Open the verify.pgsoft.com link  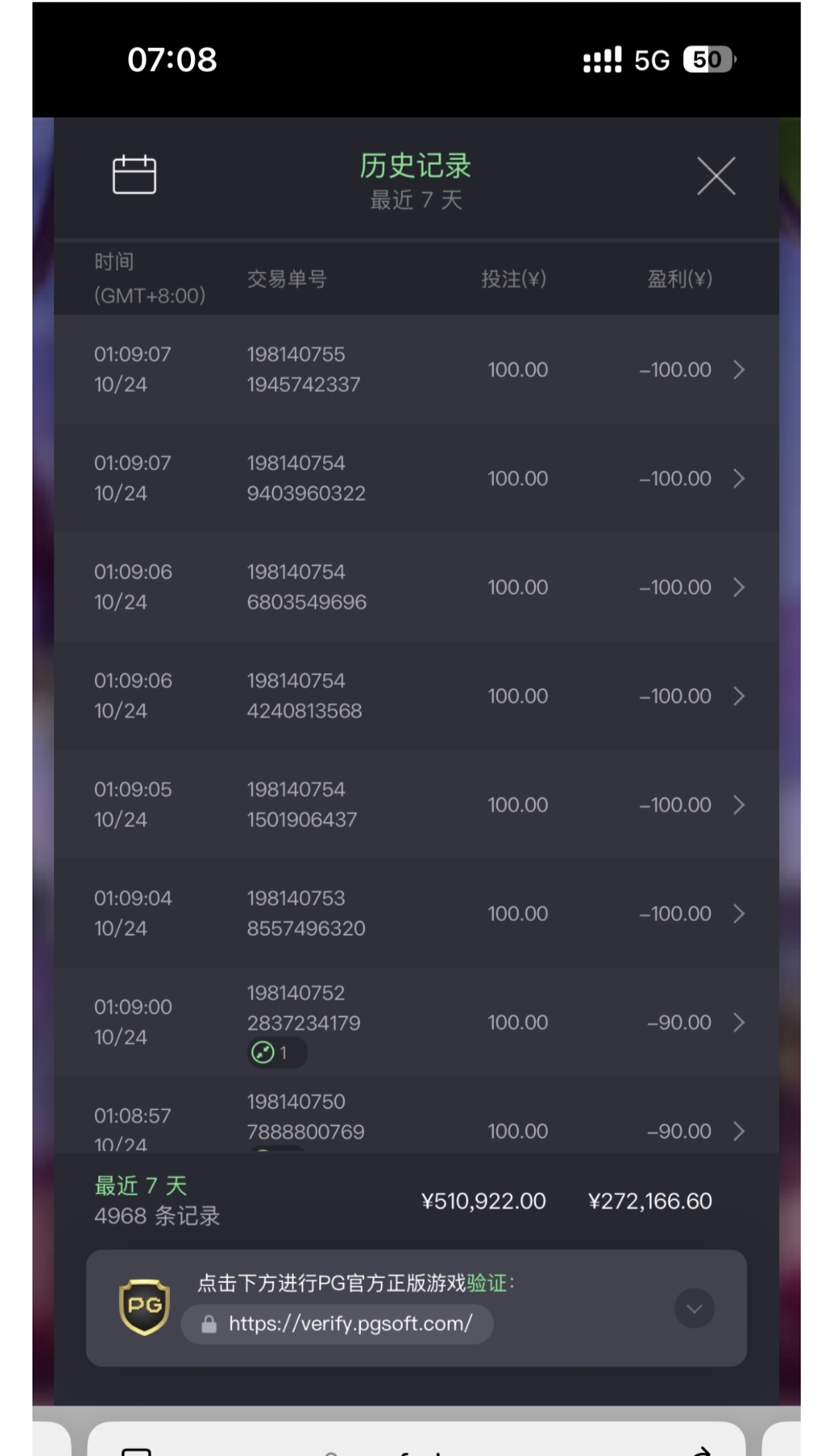pyautogui.click(x=349, y=1324)
